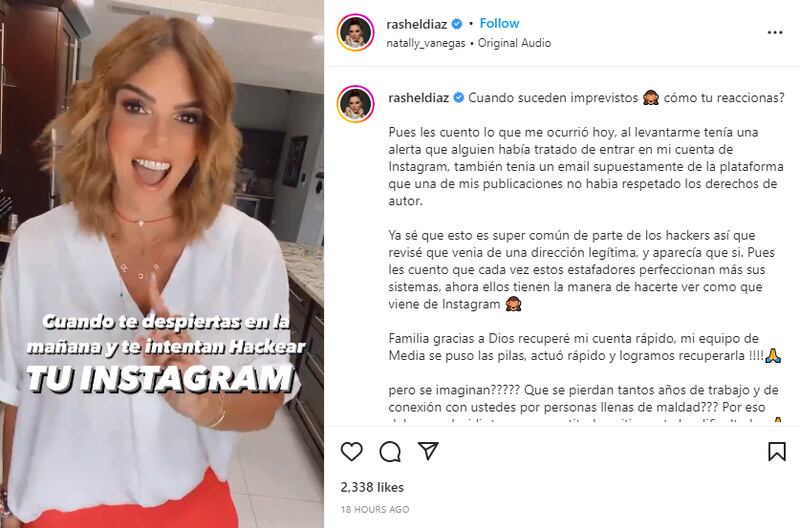The image size is (800, 528).
Task: Play the reel video of the woman
Action: (x=162, y=264)
